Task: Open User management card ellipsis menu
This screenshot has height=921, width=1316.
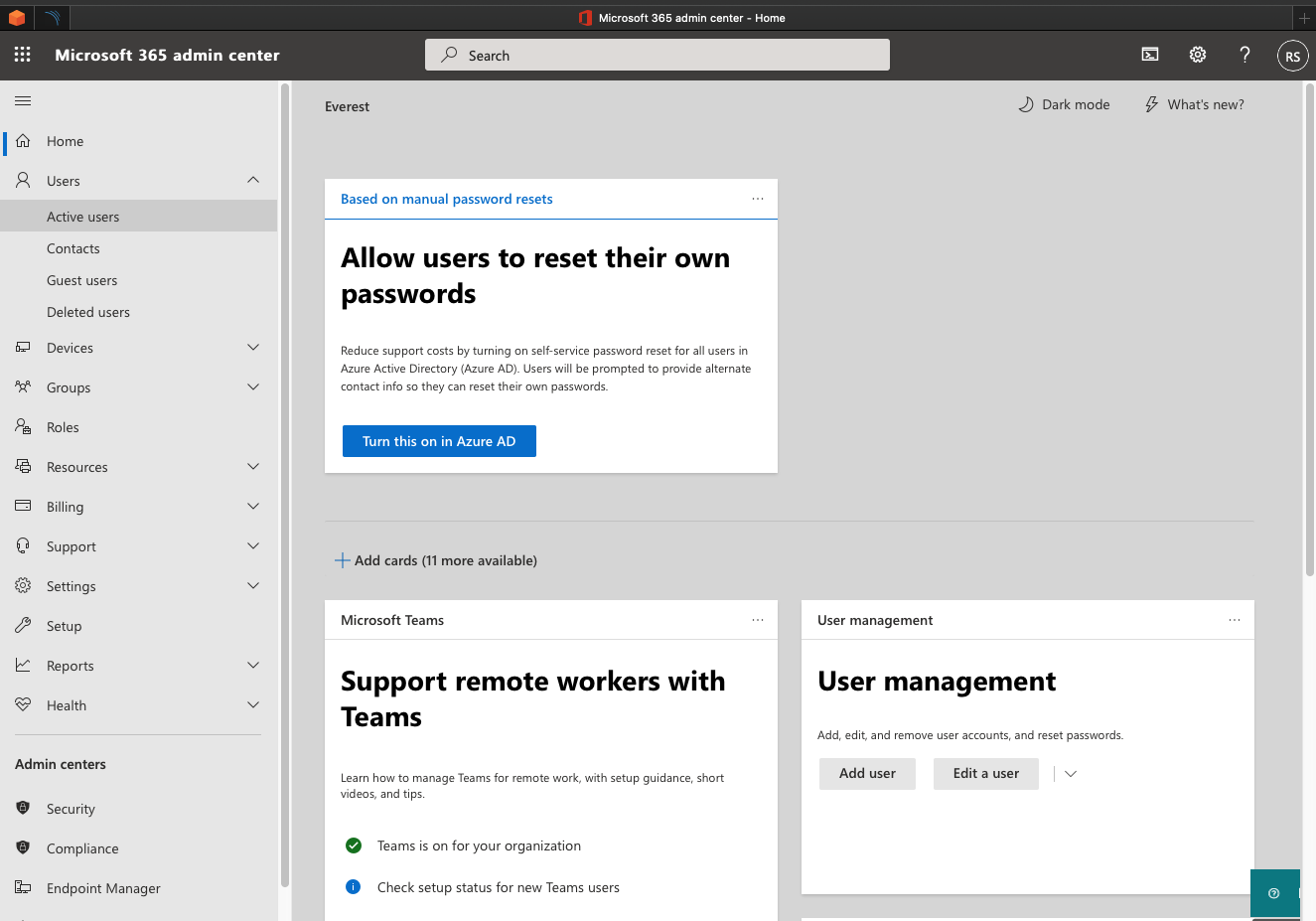Action: (1235, 620)
